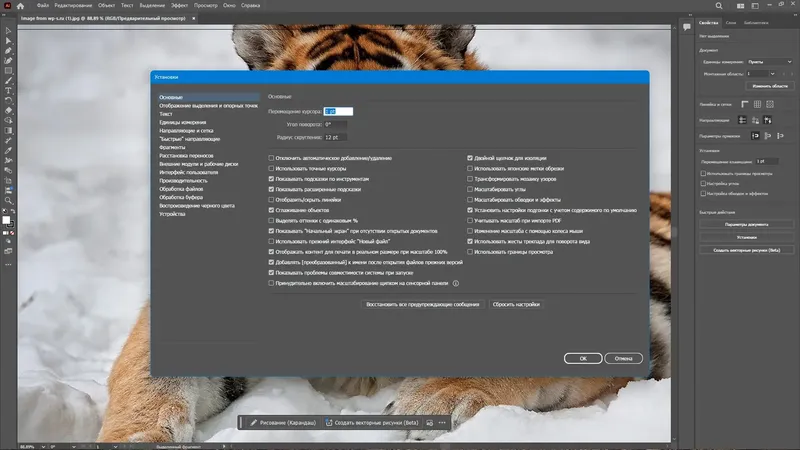Select the Rectangle tool in the toolbar
This screenshot has width=800, height=450.
click(x=8, y=71)
